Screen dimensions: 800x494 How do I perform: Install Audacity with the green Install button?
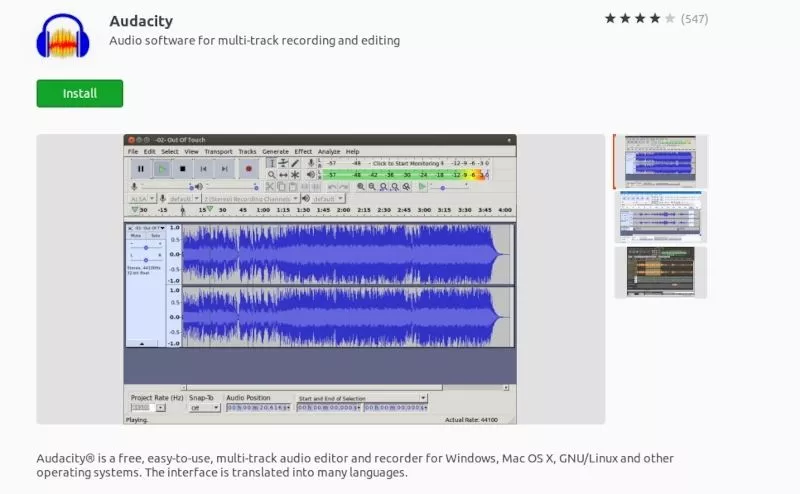point(80,93)
